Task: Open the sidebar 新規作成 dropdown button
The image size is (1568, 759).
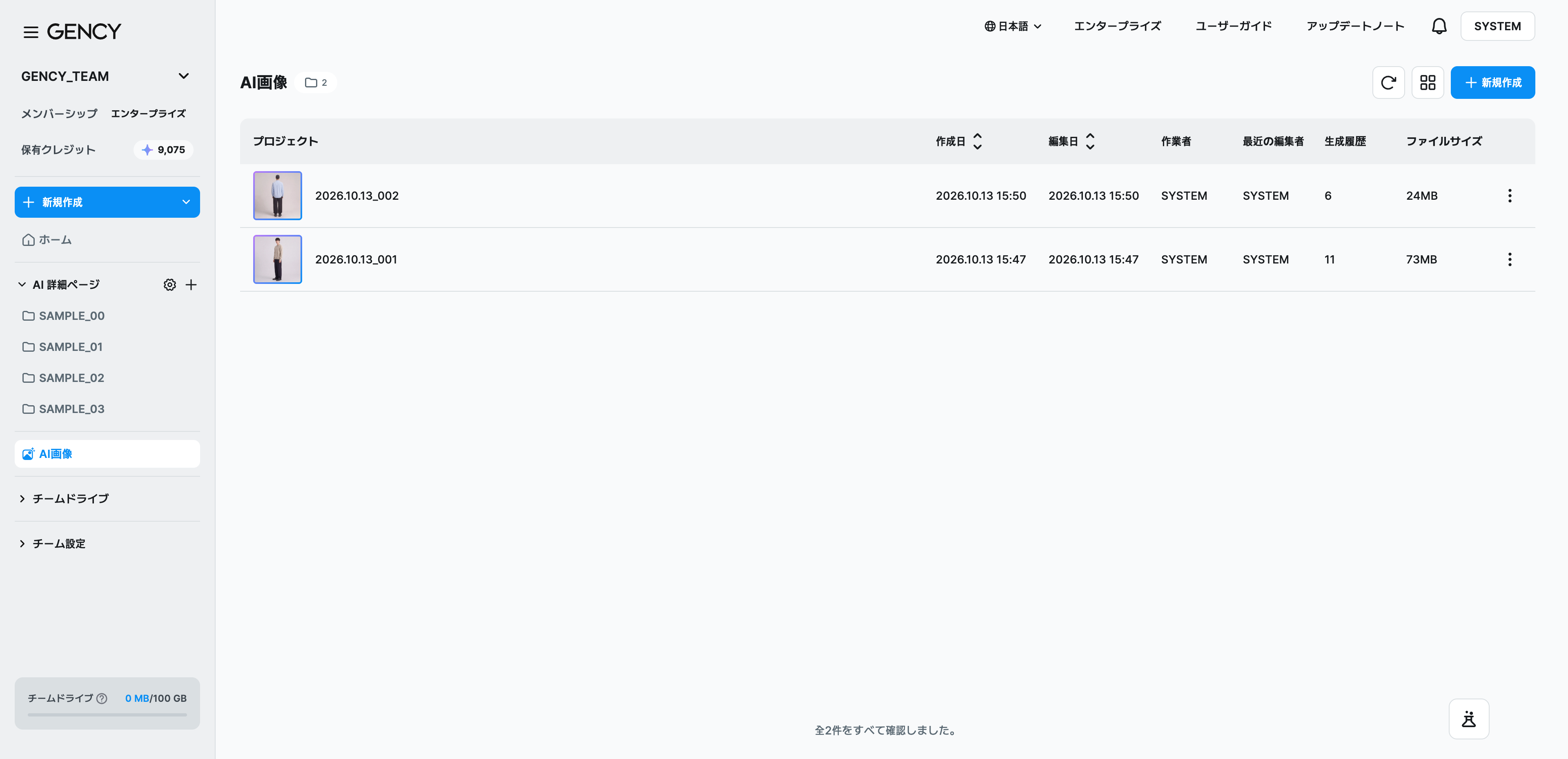Action: pos(107,202)
